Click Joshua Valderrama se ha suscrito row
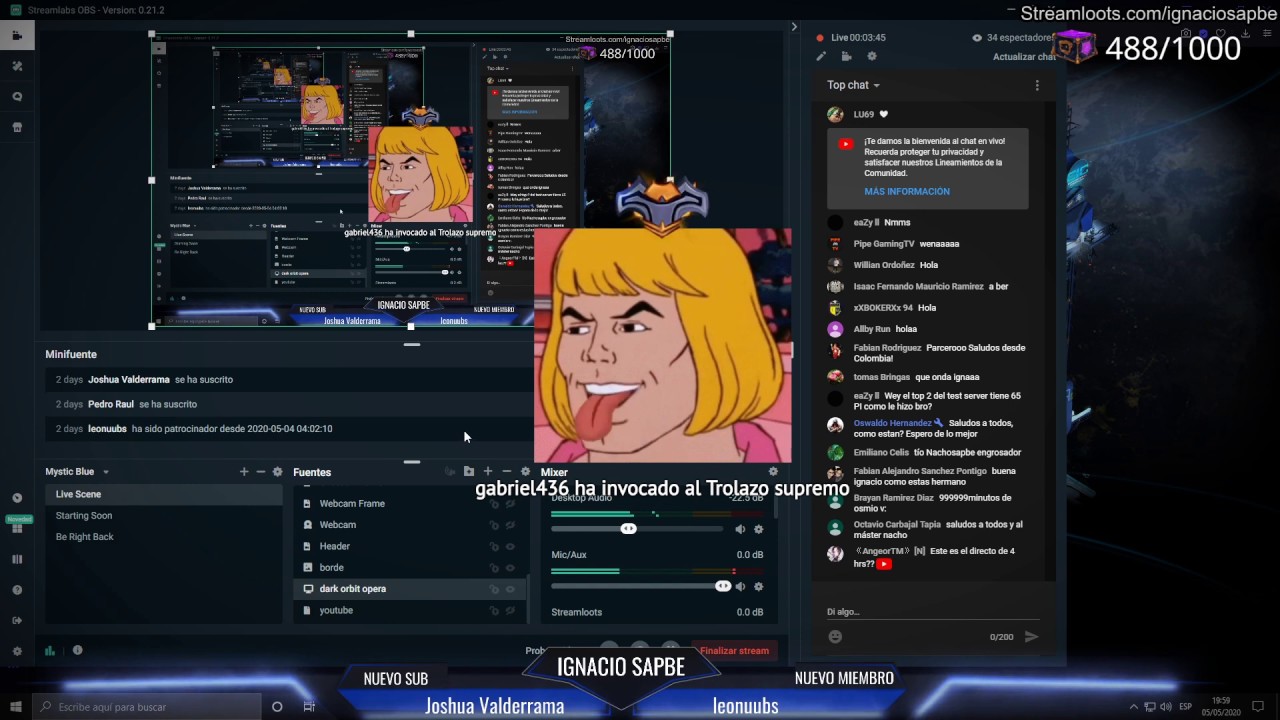 (290, 380)
